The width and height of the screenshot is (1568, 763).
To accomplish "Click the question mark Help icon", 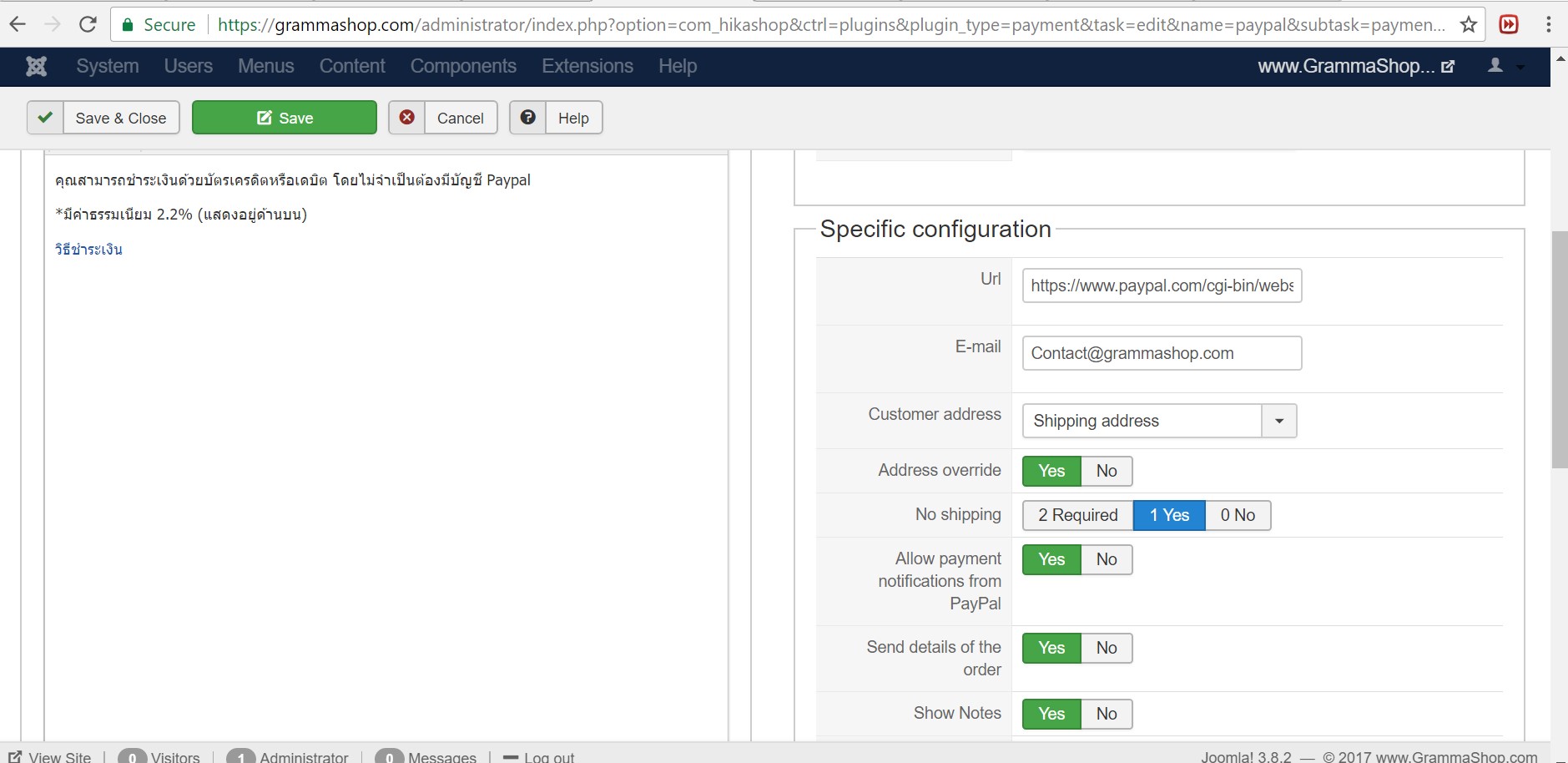I will (528, 118).
